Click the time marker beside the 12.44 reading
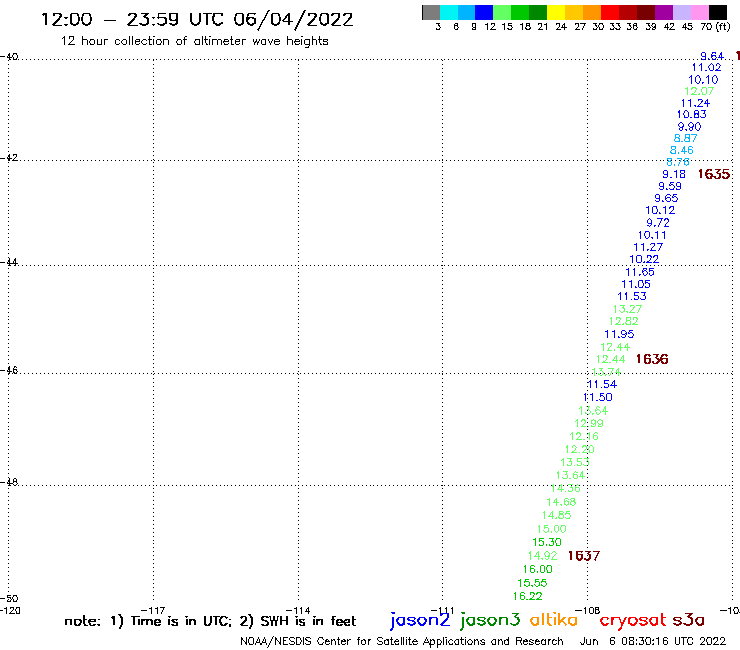The height and width of the screenshot is (650, 740). (x=652, y=359)
